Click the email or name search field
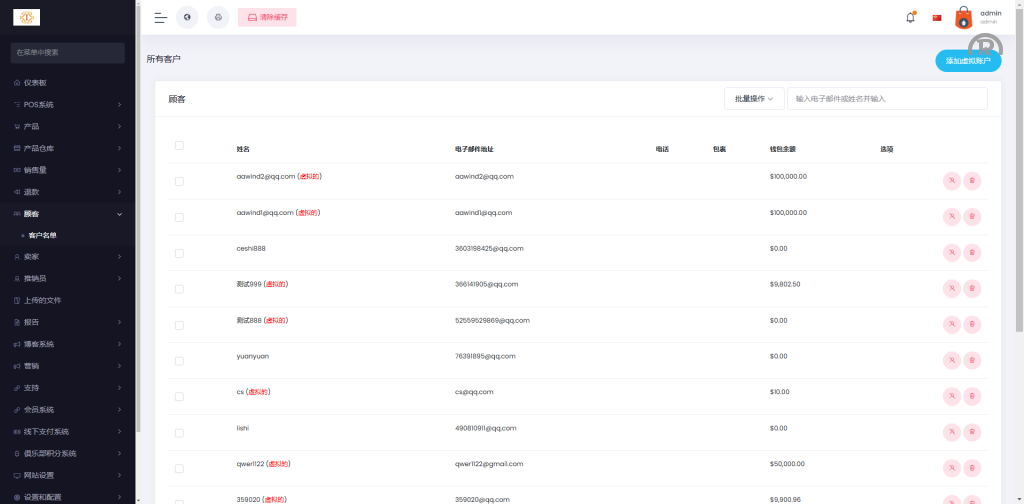 tap(887, 99)
